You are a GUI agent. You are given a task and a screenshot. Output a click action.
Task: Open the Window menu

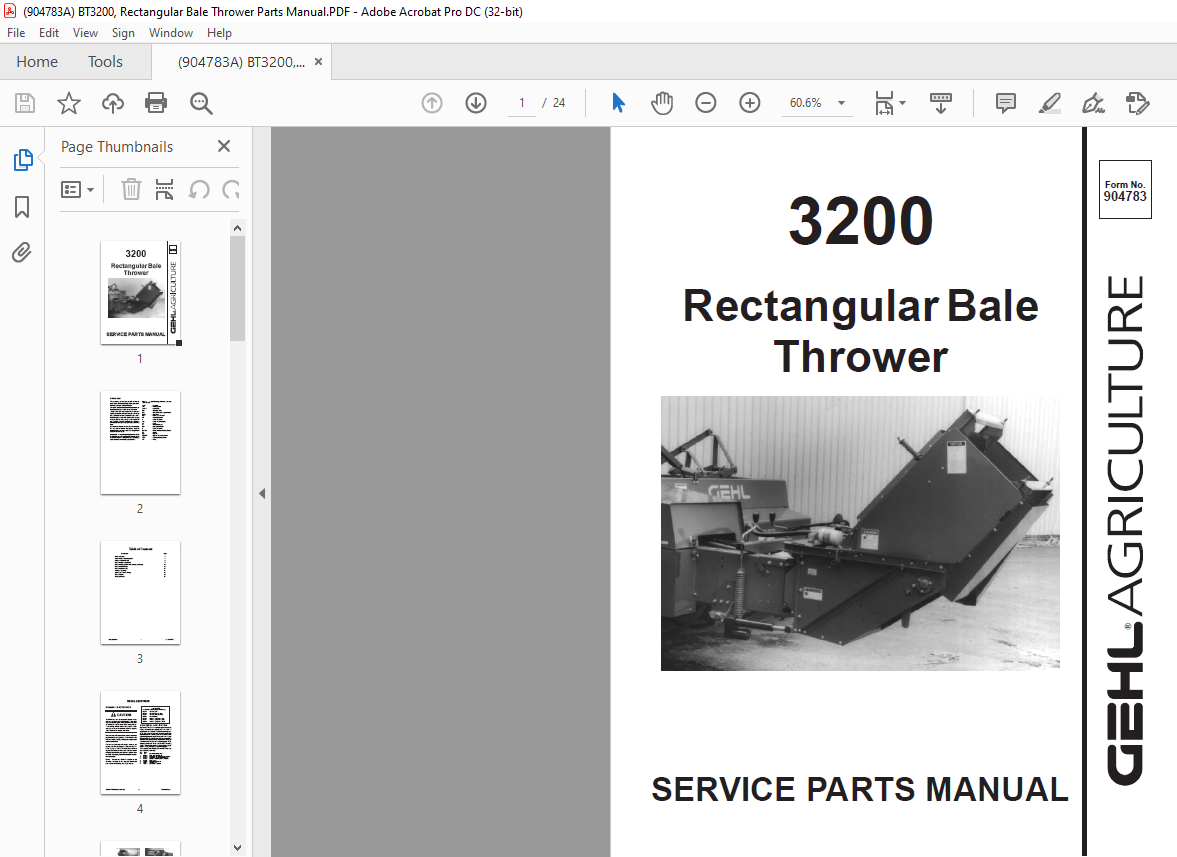coord(170,33)
